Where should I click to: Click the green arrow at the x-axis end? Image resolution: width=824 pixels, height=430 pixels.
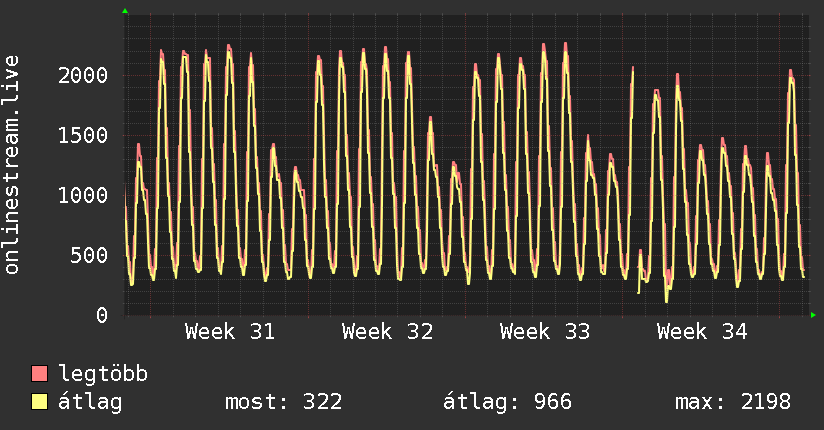813,315
